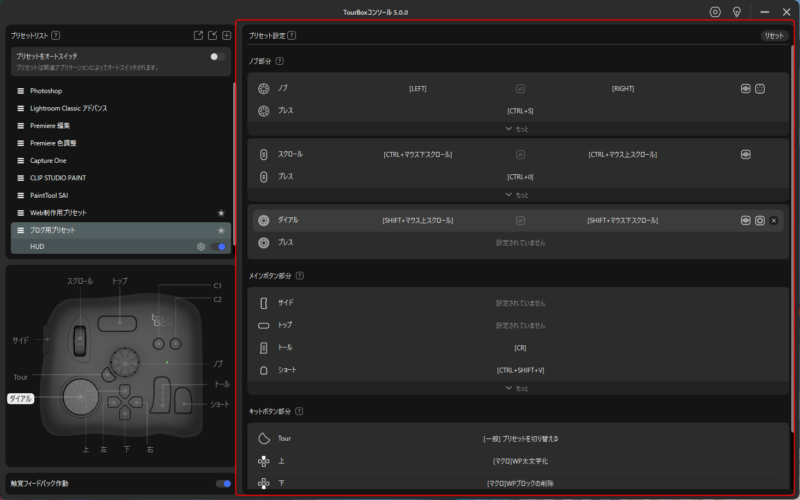Click the export preset icon in the プリセットリスト header
Screen dimensions: 800x500
click(x=198, y=35)
